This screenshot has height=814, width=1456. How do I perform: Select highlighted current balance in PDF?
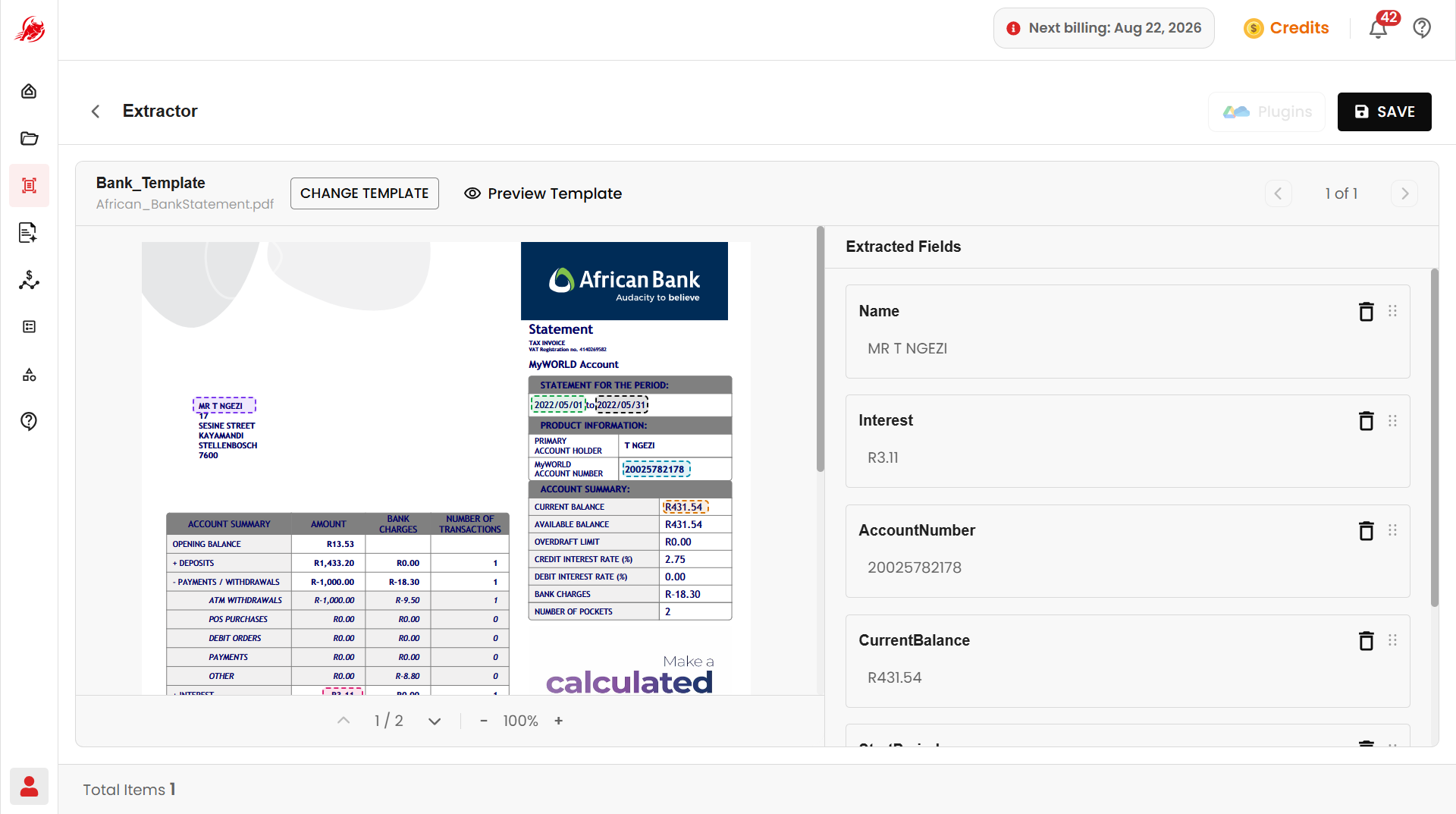685,507
